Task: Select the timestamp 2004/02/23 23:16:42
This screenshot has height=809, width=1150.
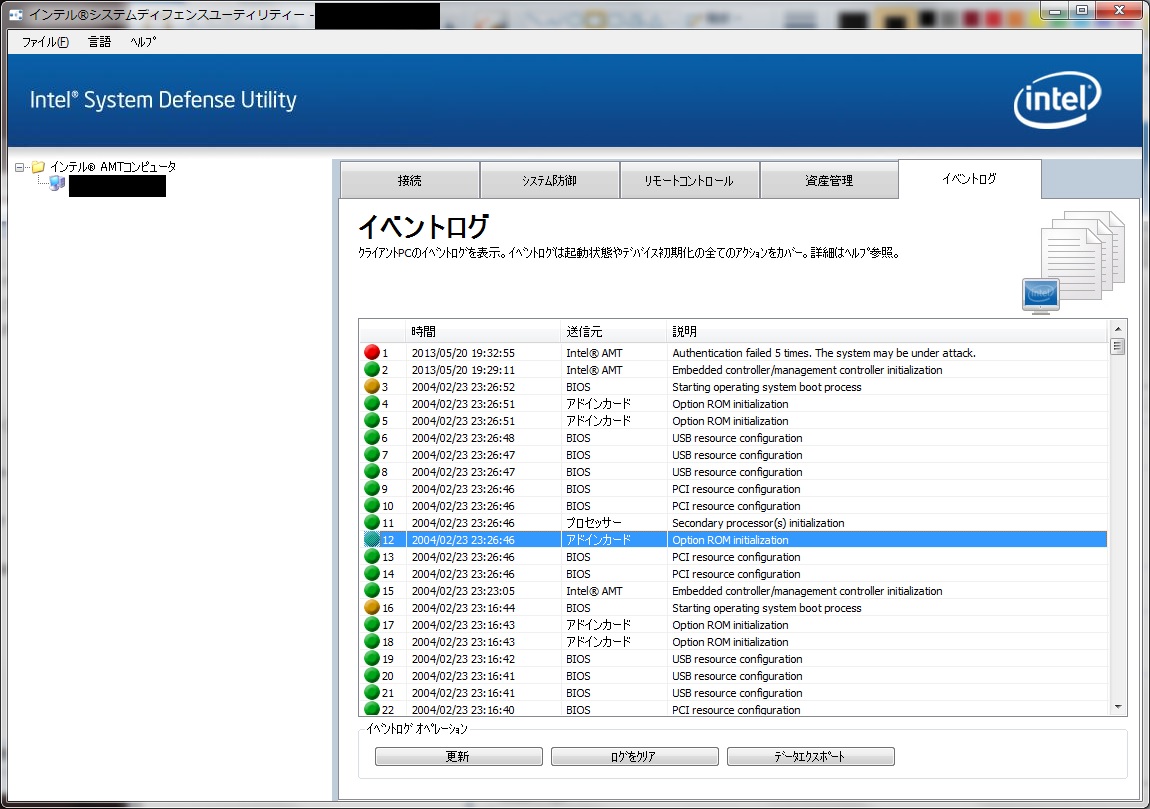Action: (x=463, y=659)
